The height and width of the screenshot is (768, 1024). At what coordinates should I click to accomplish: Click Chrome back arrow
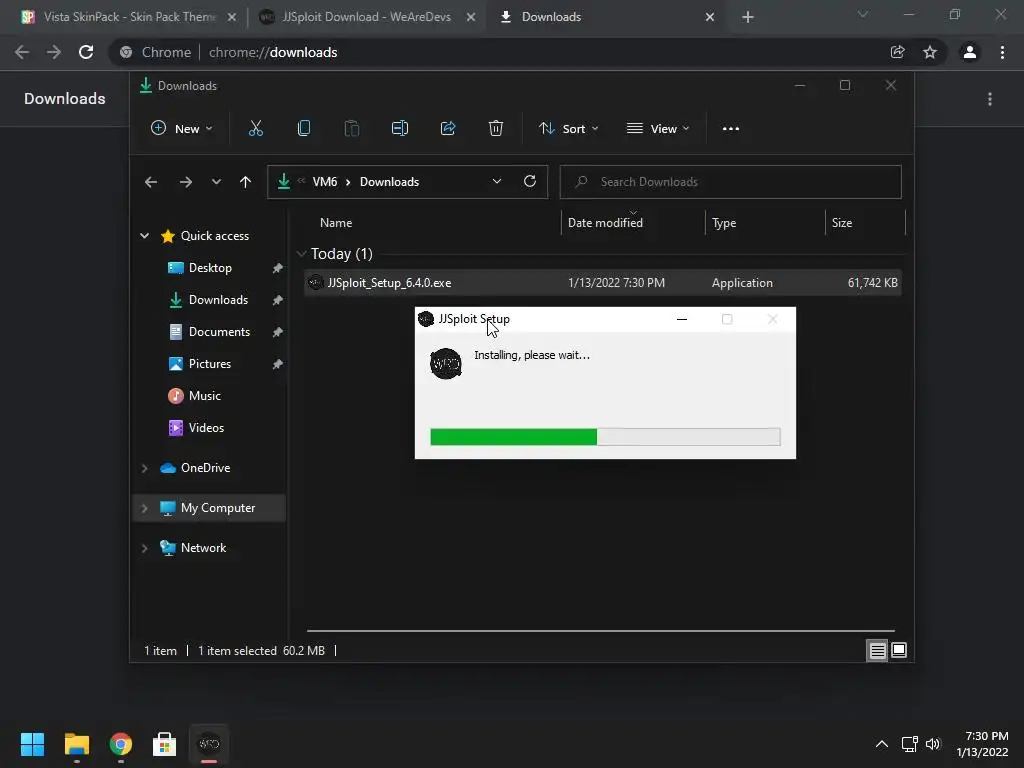coord(22,52)
